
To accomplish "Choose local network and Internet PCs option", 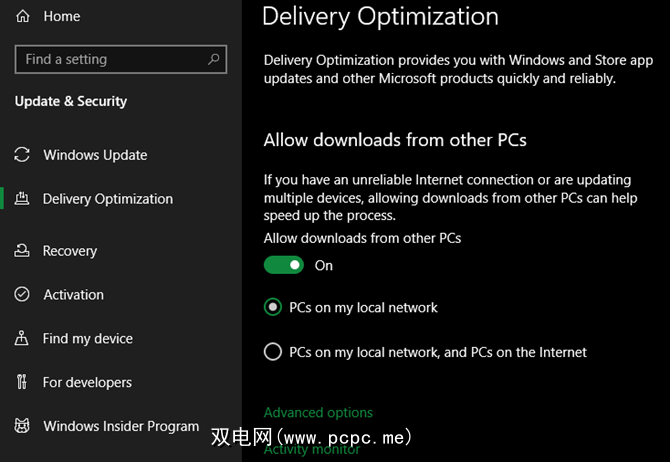I will [273, 352].
